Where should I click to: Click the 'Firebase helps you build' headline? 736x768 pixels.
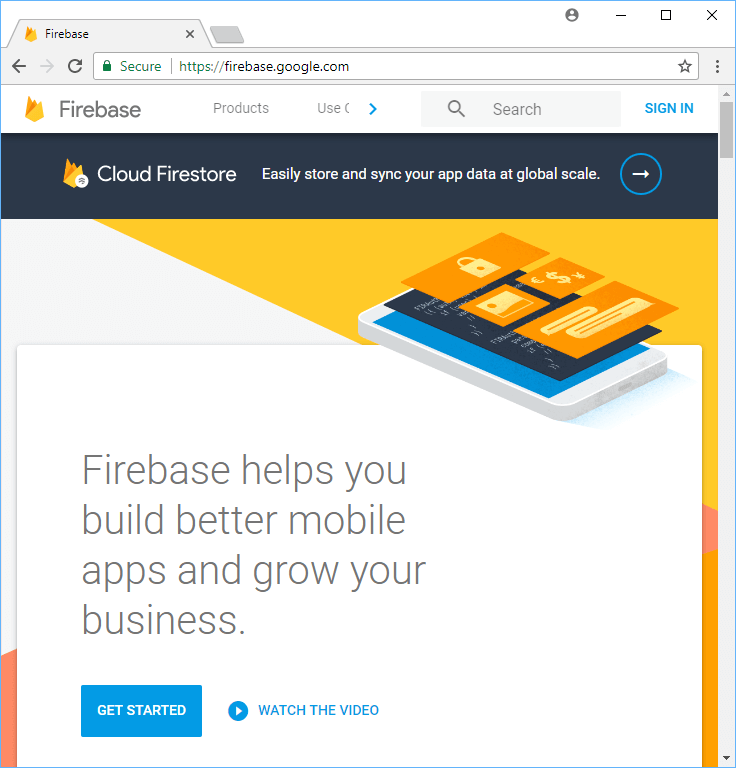tap(254, 545)
